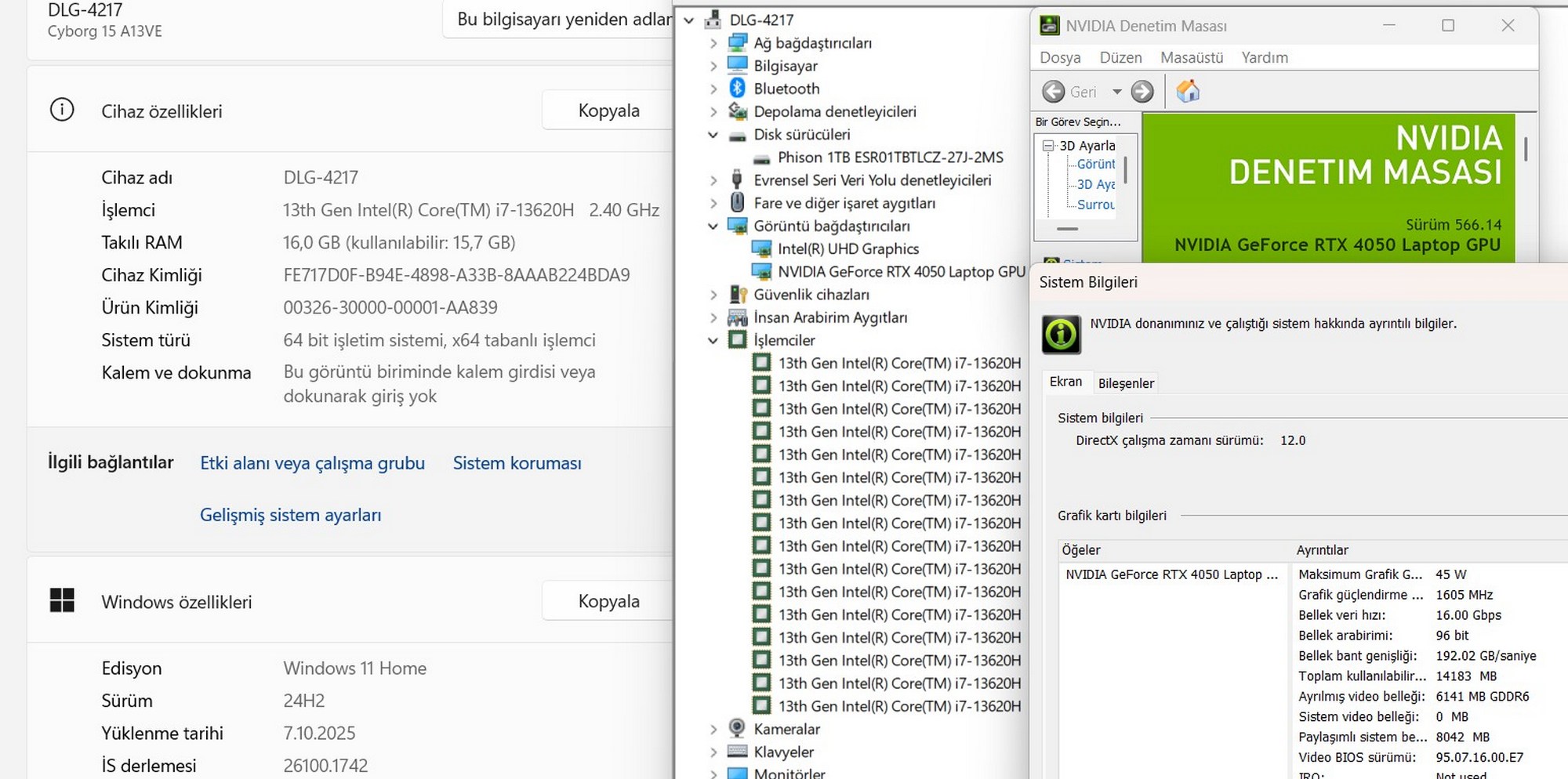Open the Dosya menu
This screenshot has height=779, width=1568.
1060,57
